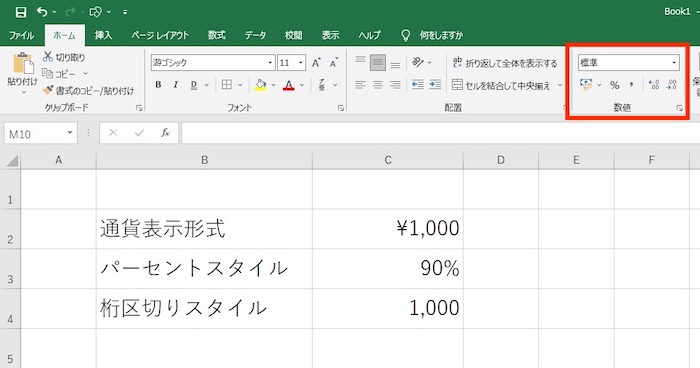Expand the 貼り付け paste options arrow
The image size is (700, 368).
[x=24, y=92]
